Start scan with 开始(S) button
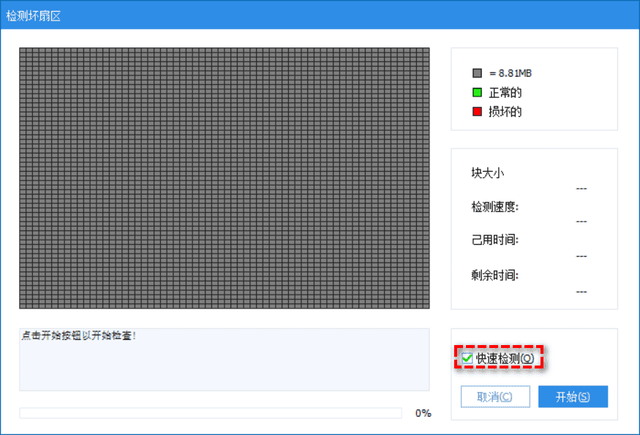The image size is (640, 435). tap(573, 397)
